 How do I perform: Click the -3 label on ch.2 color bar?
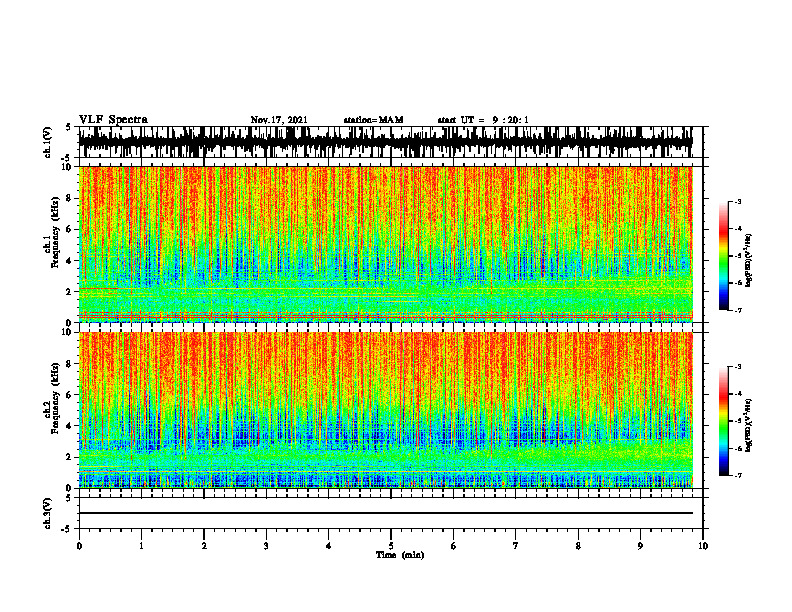[x=738, y=367]
